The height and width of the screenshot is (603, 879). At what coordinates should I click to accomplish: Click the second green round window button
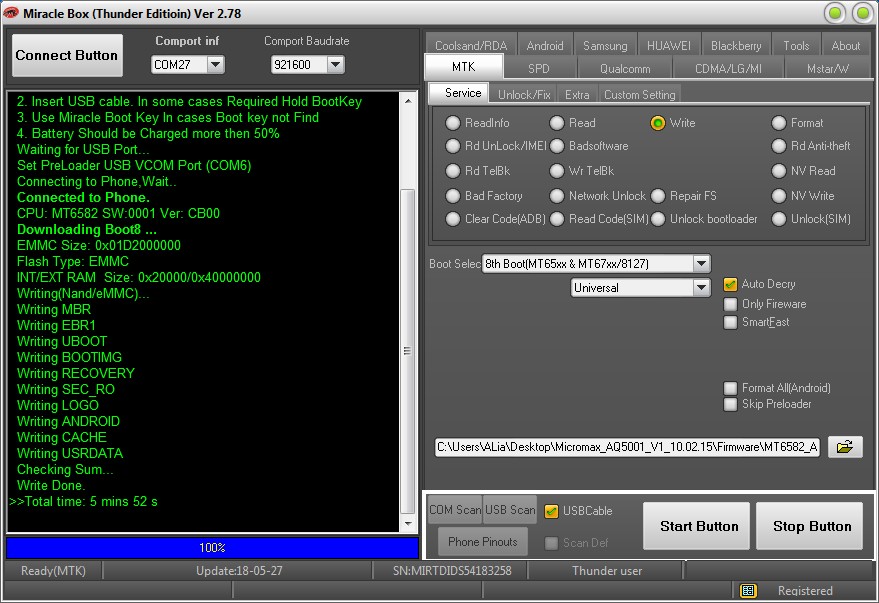(x=863, y=13)
